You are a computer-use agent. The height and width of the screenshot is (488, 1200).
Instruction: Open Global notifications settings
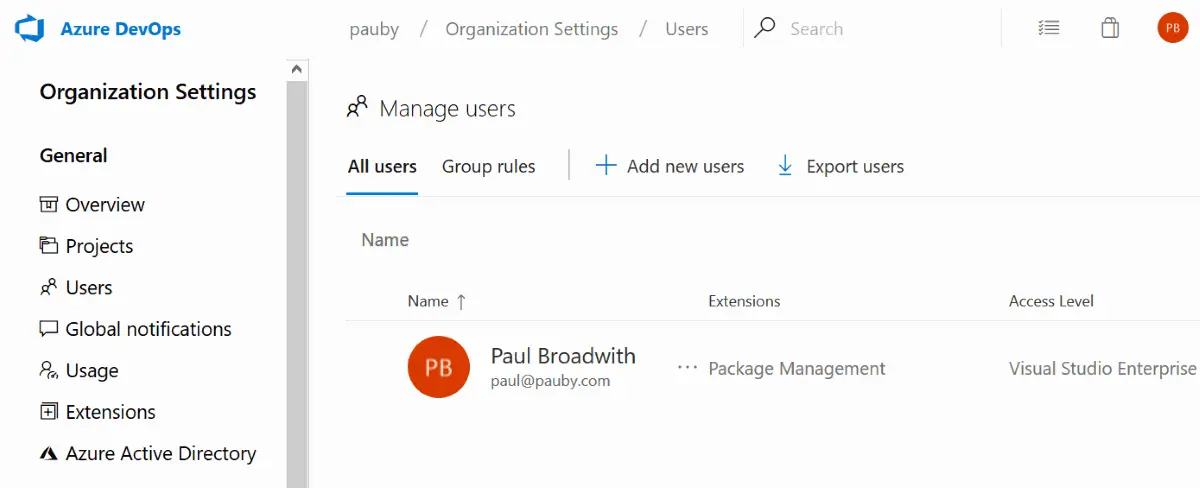tap(148, 329)
